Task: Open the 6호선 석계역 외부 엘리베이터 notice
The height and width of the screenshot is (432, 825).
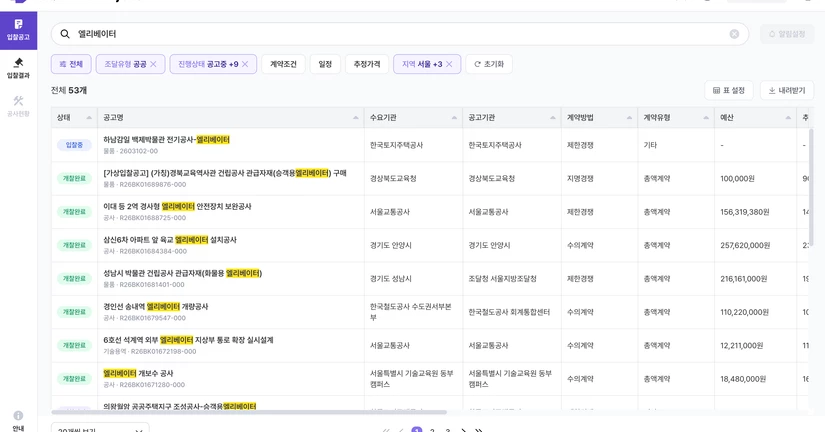Action: coord(188,340)
